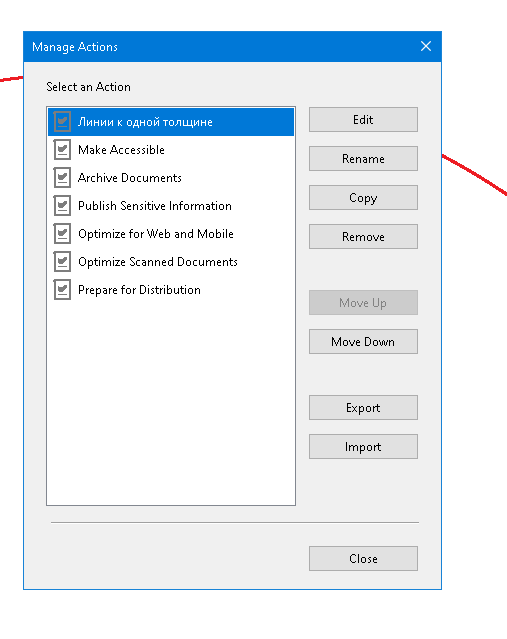507x639 pixels.
Task: Select the Archive Documents list entry
Action: pyautogui.click(x=171, y=178)
